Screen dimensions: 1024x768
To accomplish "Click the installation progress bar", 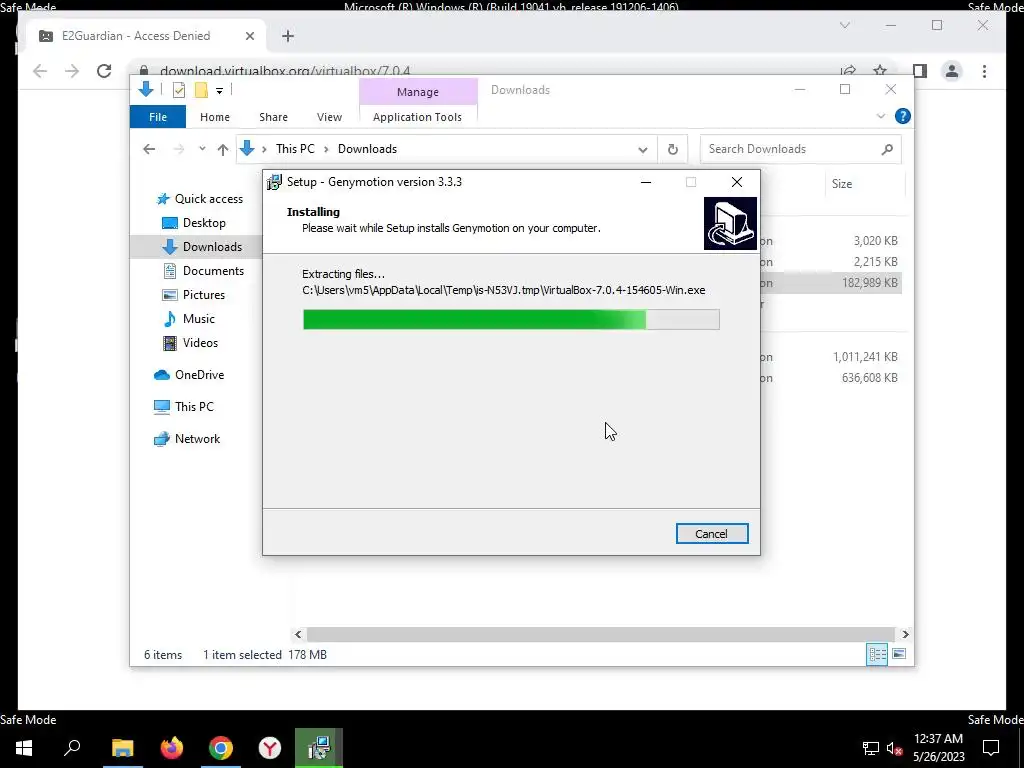I will coord(511,319).
